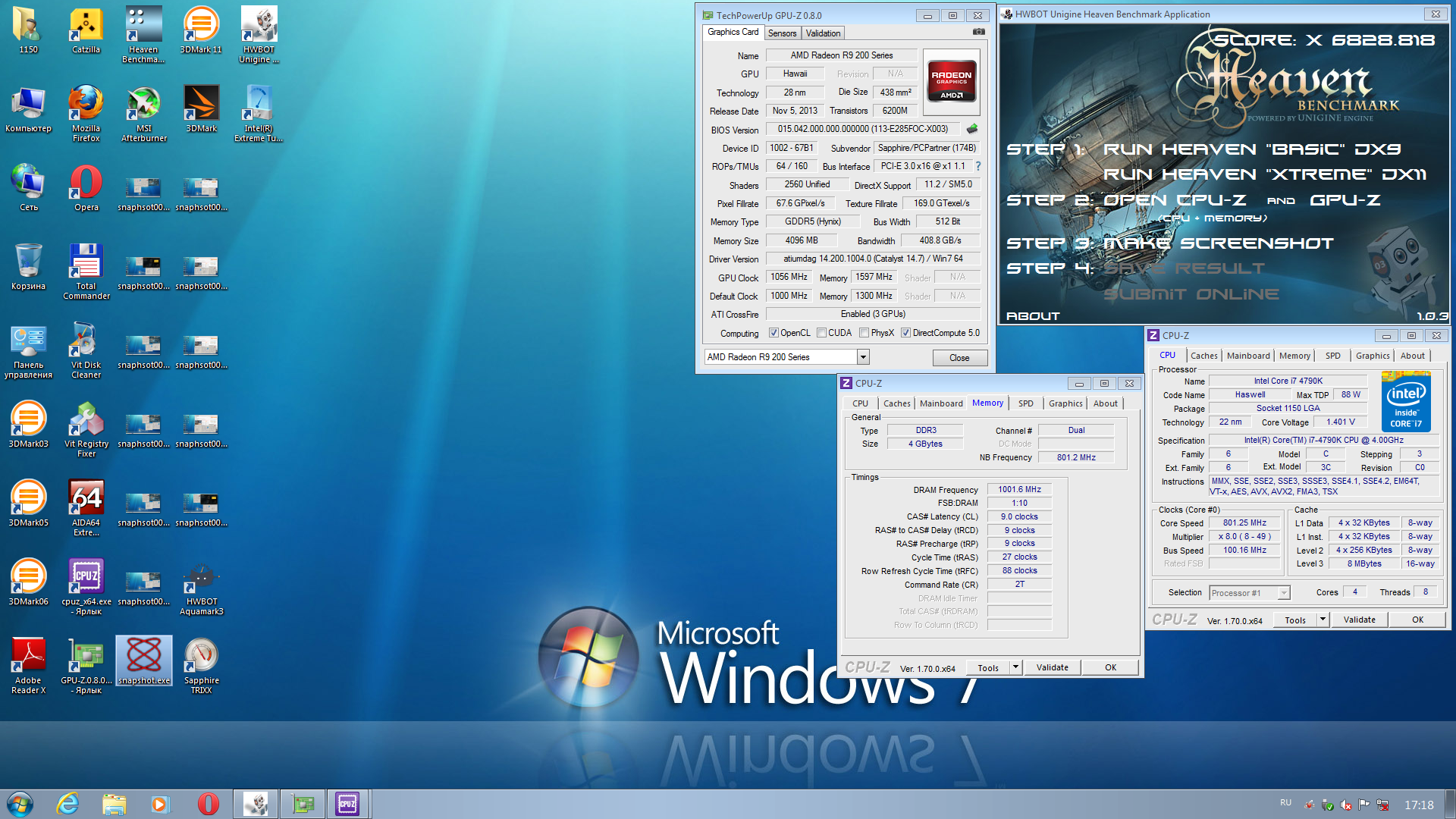Open Heaven Benchmark desktop icon
Image resolution: width=1456 pixels, height=819 pixels.
pyautogui.click(x=143, y=35)
